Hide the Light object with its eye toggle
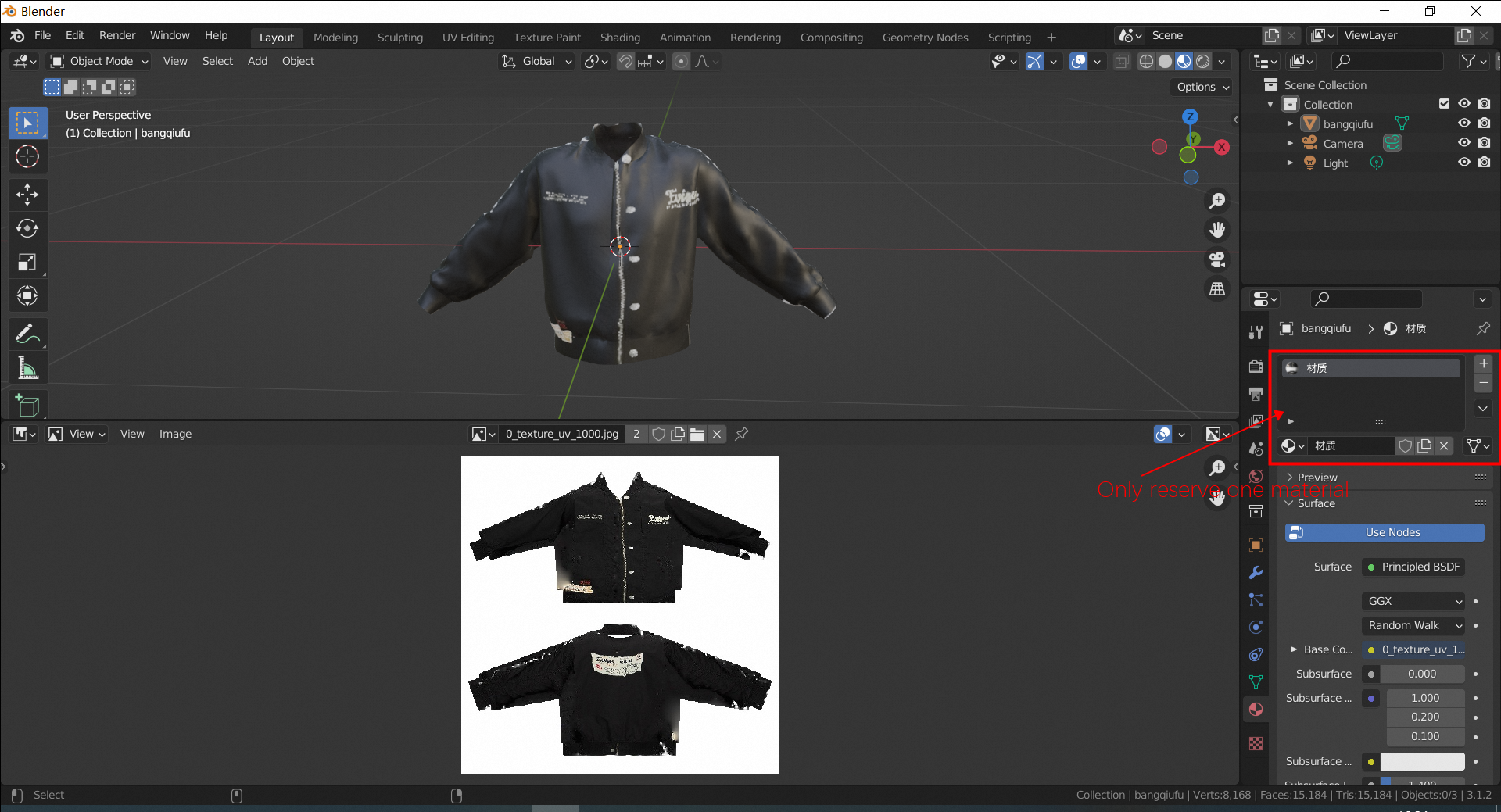Screen dimensions: 1501x812 (1464, 162)
